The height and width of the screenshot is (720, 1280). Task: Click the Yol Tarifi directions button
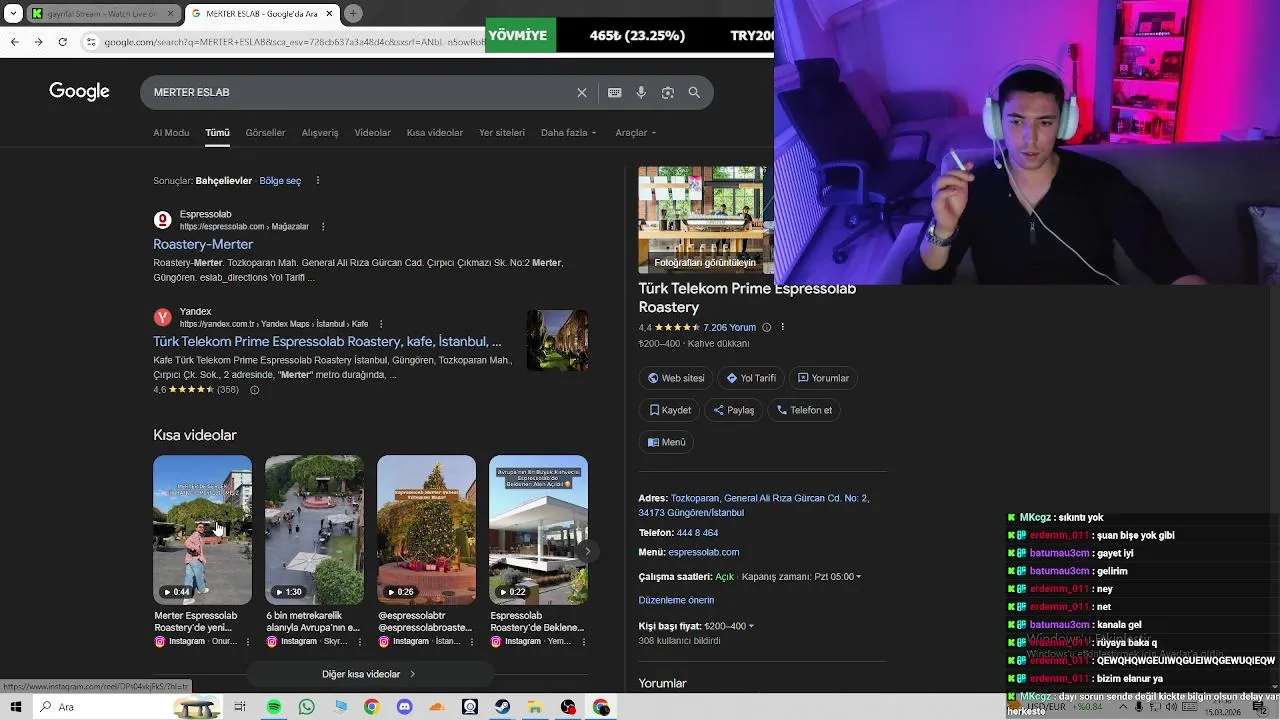pyautogui.click(x=751, y=378)
